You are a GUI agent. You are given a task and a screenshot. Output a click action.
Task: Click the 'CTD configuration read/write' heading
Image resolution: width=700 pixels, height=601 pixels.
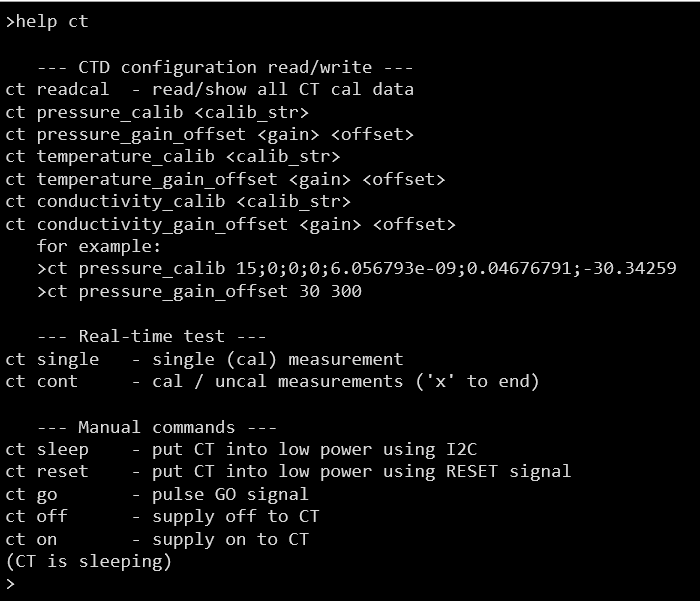coord(225,67)
